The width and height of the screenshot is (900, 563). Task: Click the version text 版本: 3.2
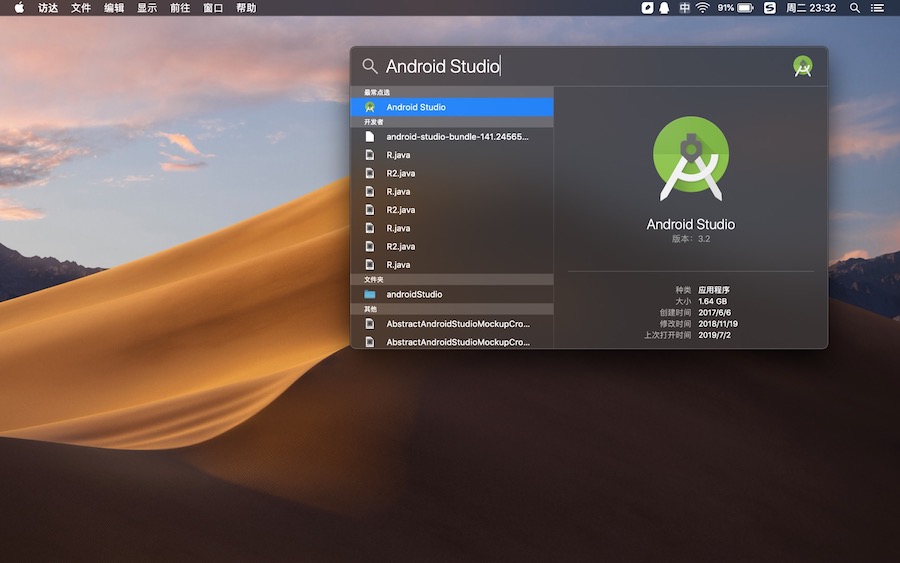[x=690, y=239]
